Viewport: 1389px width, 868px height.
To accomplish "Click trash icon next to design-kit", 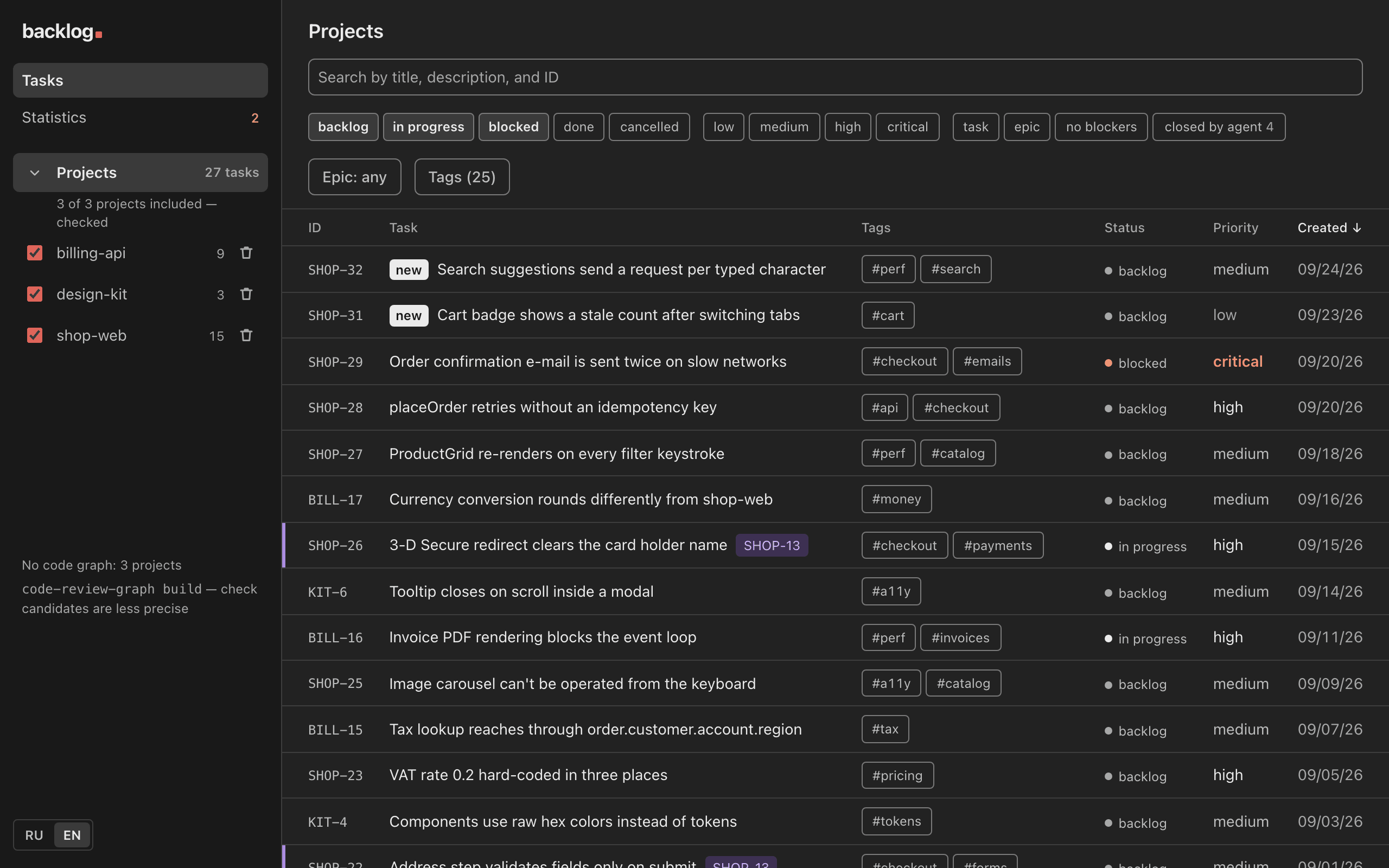I will 246,295.
